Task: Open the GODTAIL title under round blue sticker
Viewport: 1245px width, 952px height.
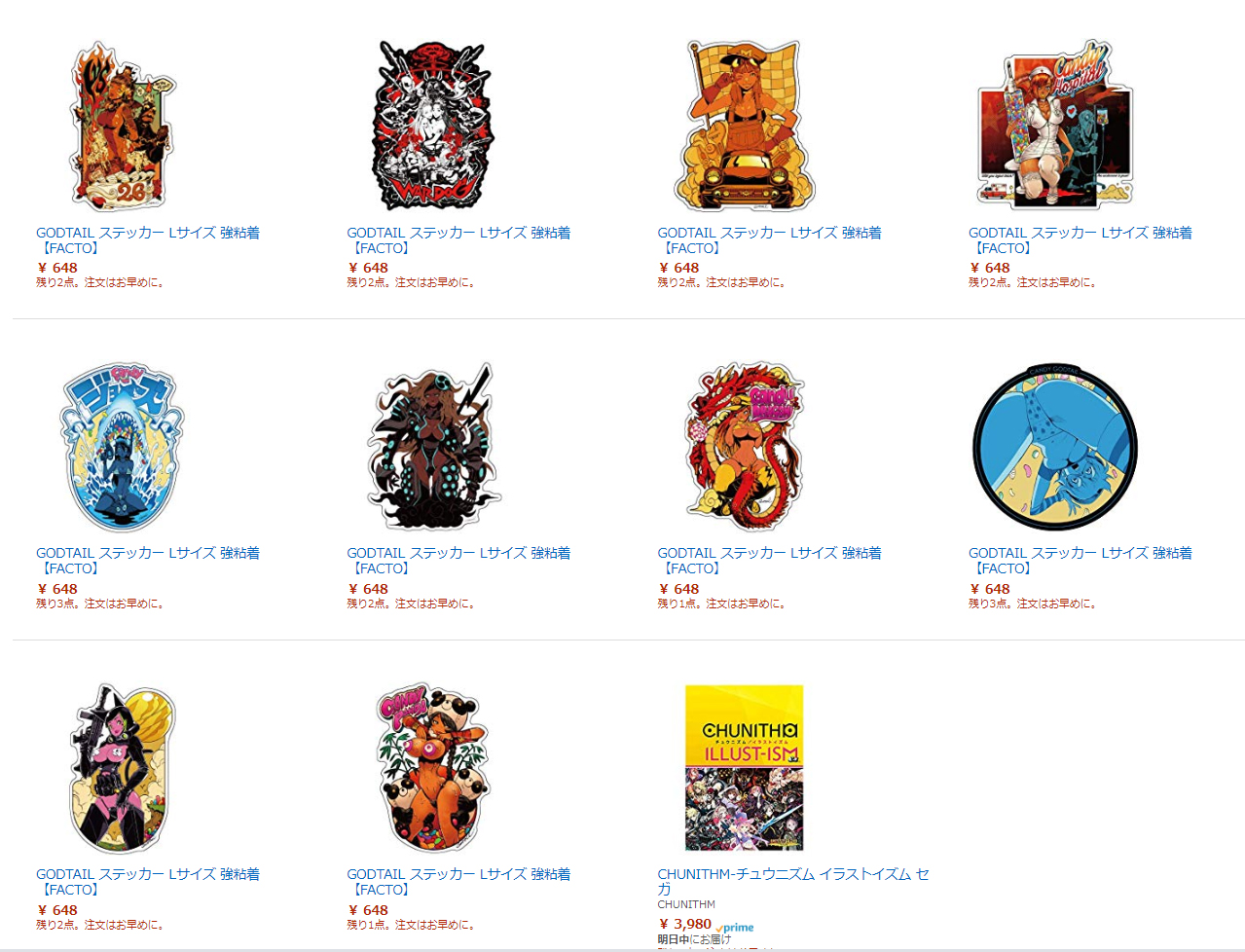Action: point(1080,561)
